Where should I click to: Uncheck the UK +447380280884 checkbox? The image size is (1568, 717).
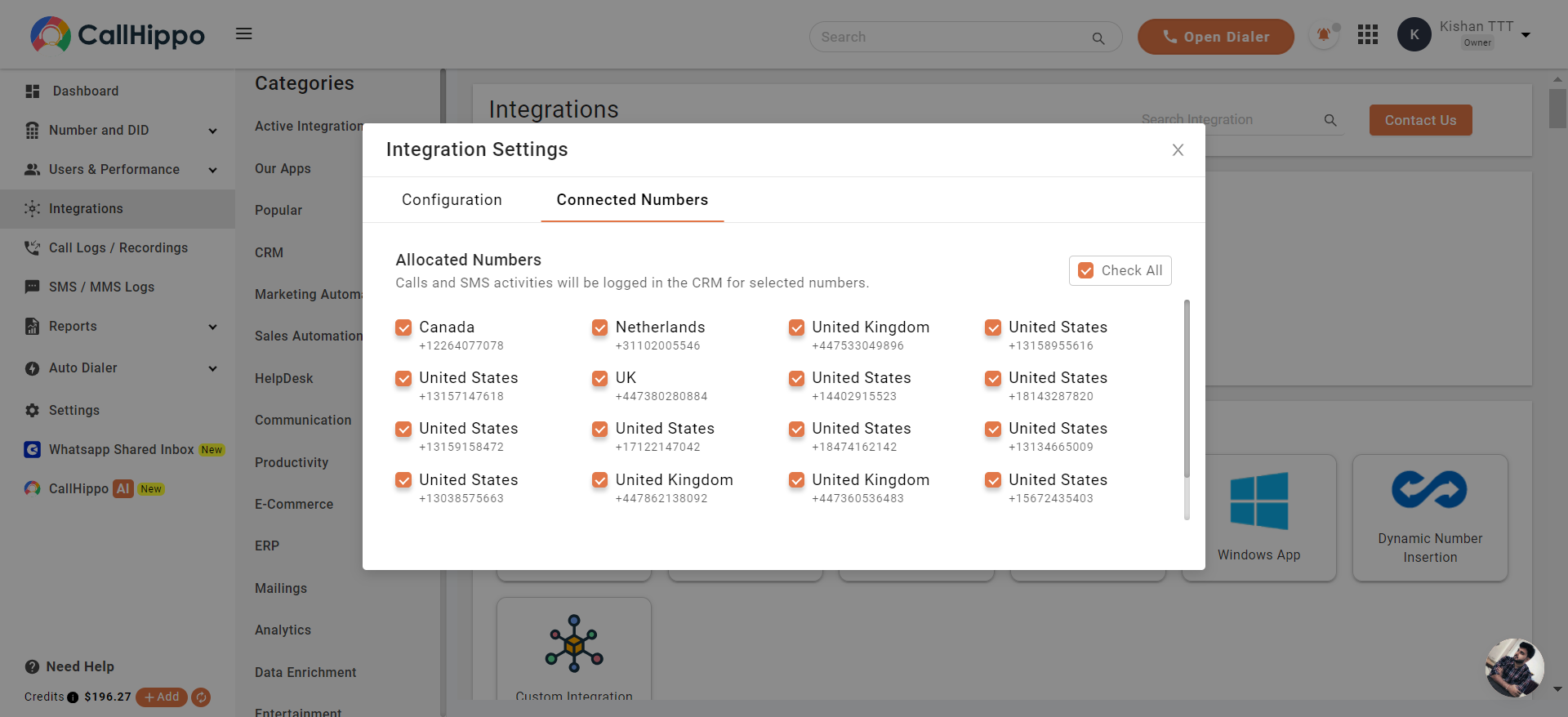coord(599,379)
